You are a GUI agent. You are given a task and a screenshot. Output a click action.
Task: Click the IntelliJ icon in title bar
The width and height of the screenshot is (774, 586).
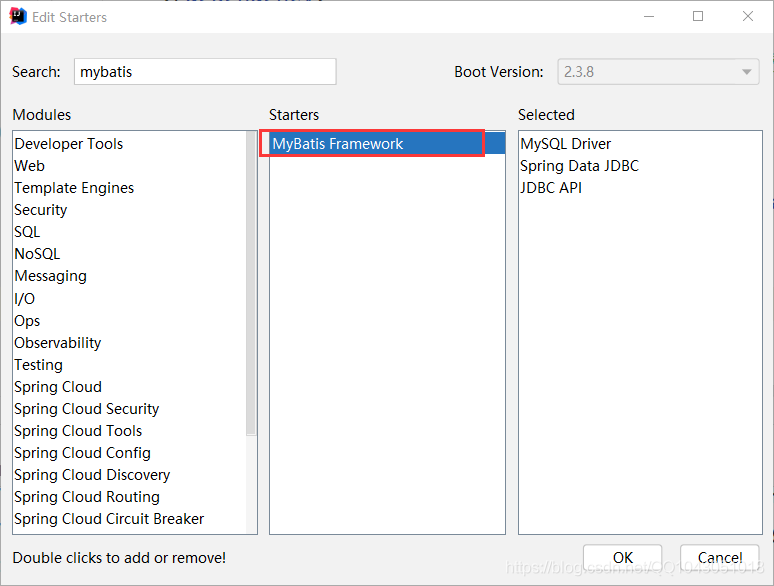click(x=18, y=16)
